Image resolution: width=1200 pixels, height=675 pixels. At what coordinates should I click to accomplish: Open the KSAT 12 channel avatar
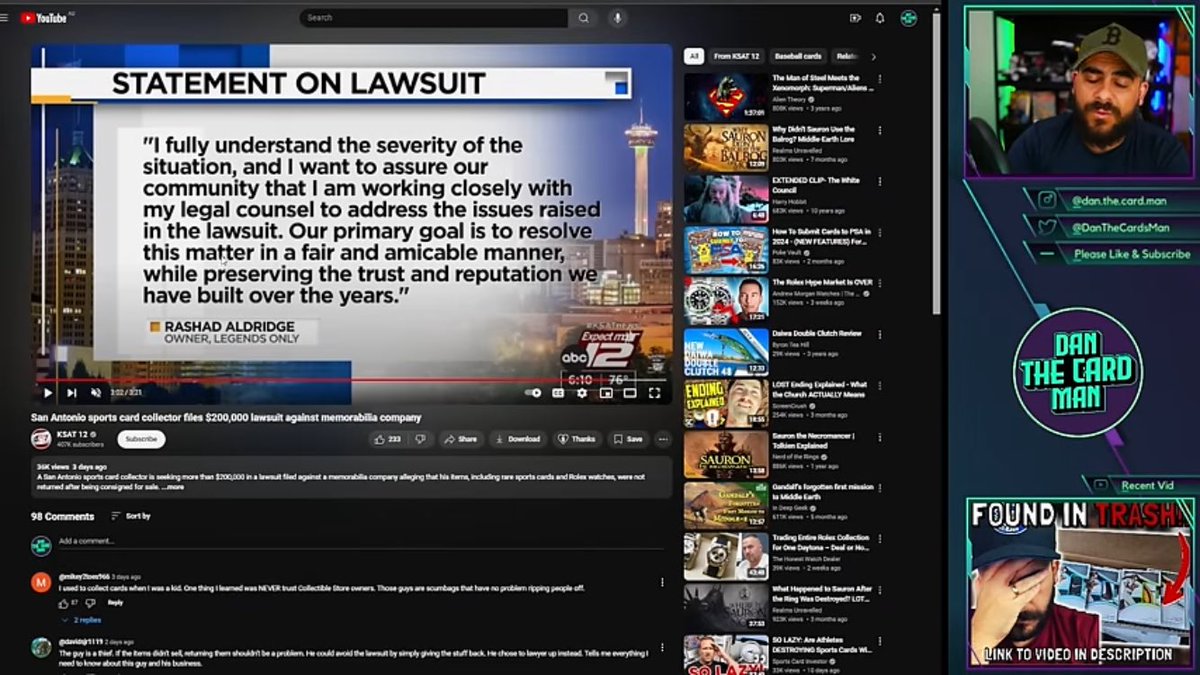point(41,439)
